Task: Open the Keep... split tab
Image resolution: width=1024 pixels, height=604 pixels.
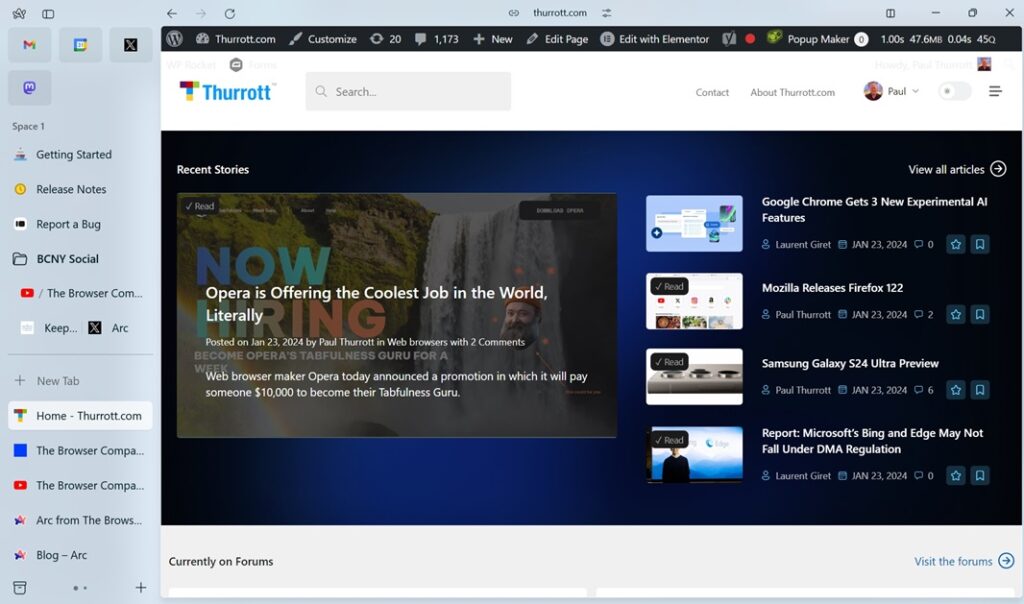Action: [x=50, y=328]
